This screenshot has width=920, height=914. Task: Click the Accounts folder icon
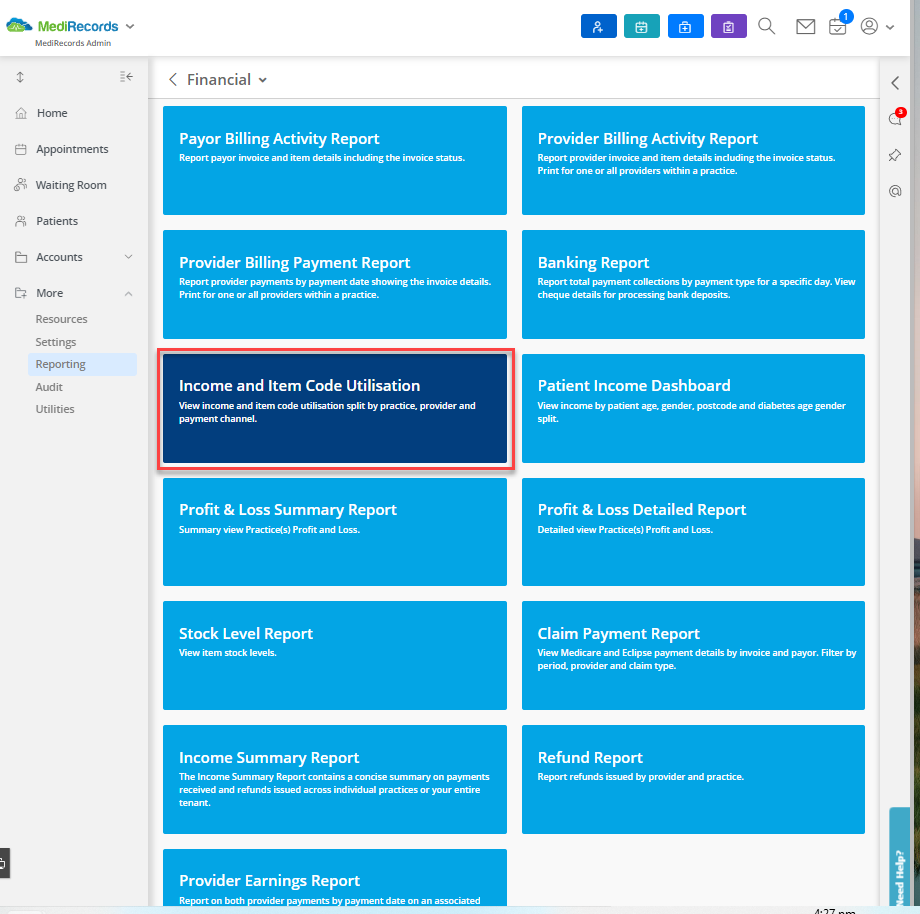(x=21, y=257)
